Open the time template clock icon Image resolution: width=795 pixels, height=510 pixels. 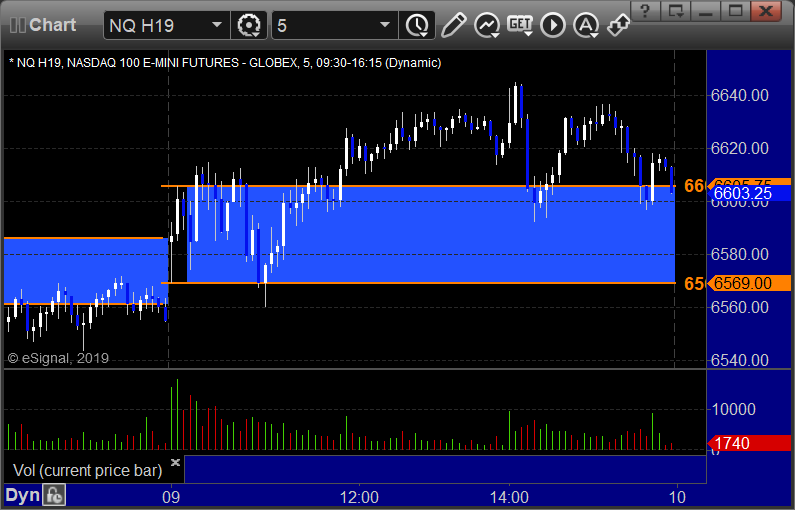(x=417, y=25)
